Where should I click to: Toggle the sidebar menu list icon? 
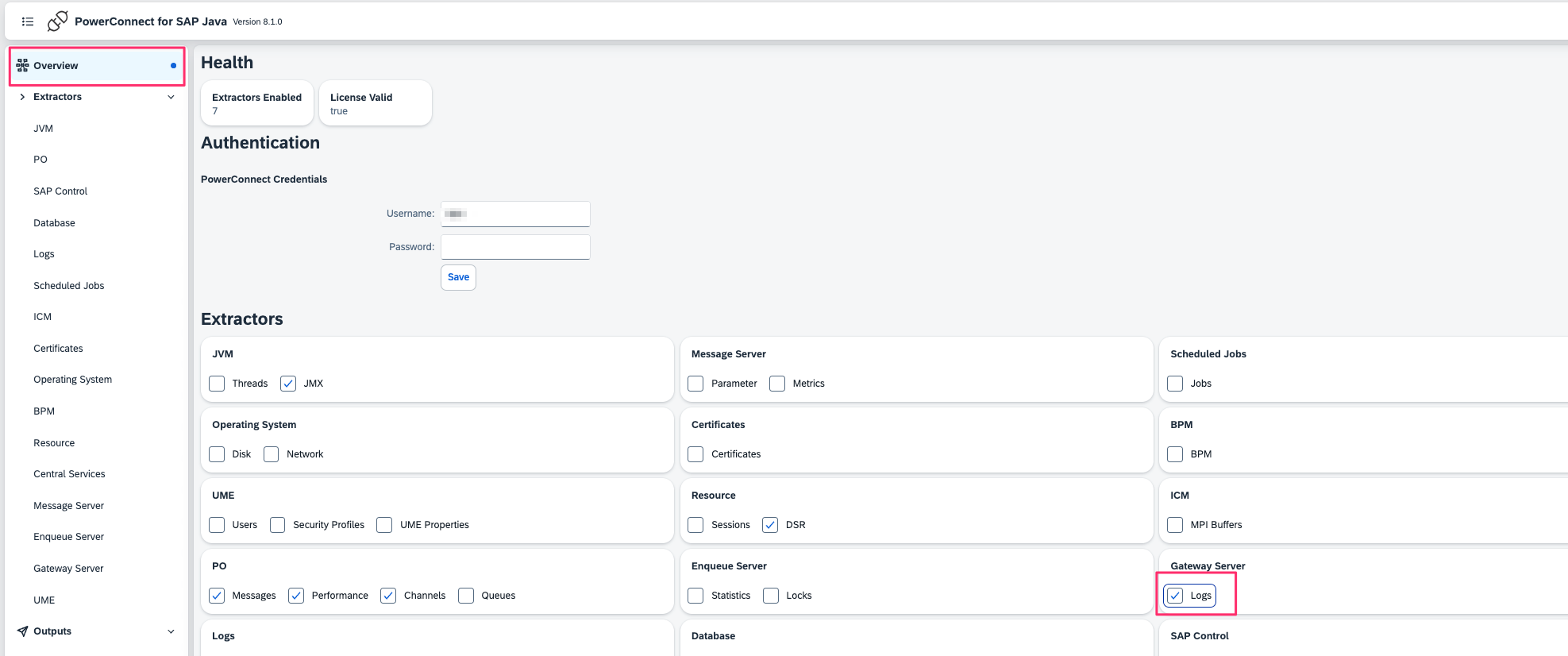tap(28, 21)
